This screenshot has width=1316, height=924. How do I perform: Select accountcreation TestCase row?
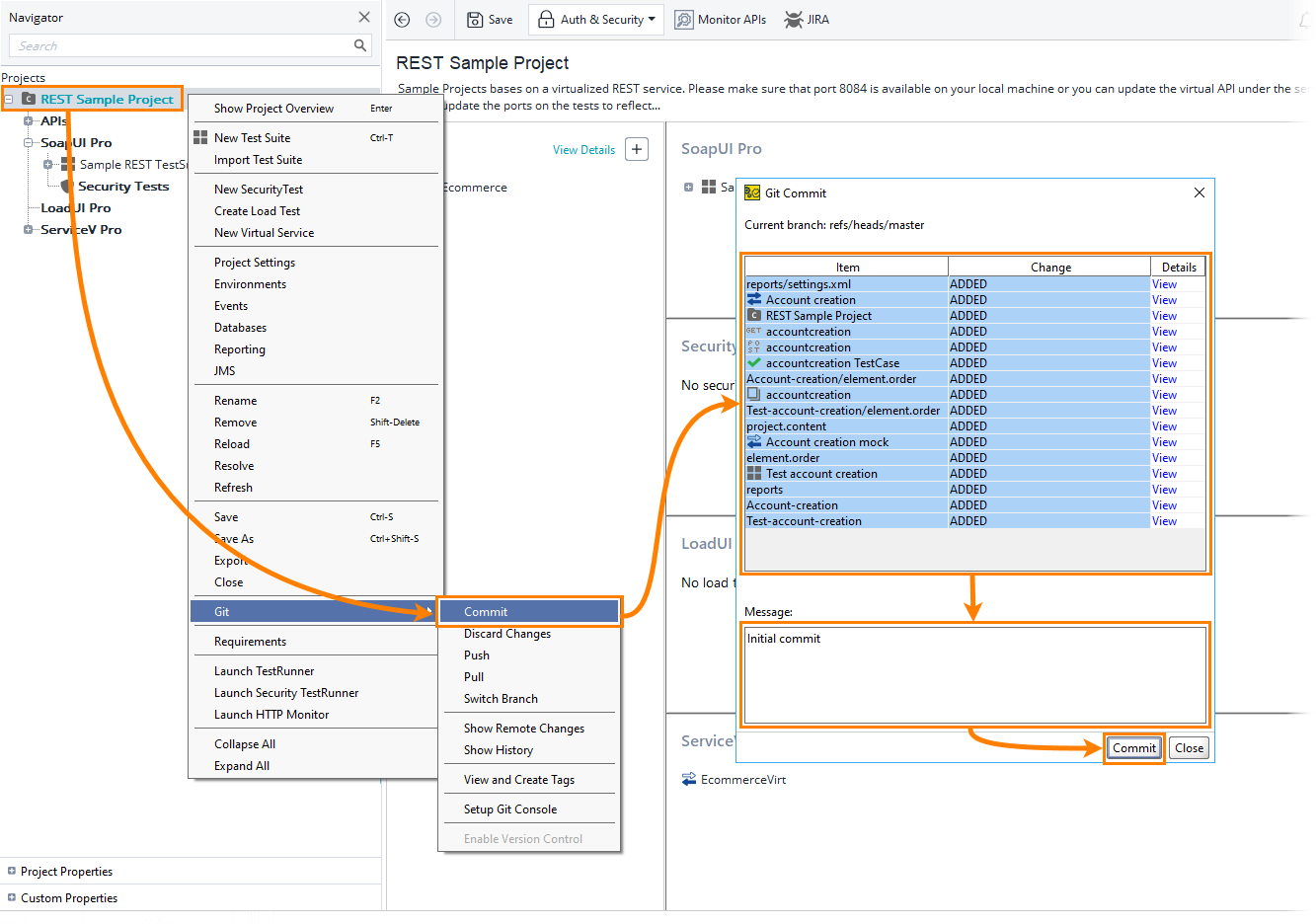tap(975, 363)
